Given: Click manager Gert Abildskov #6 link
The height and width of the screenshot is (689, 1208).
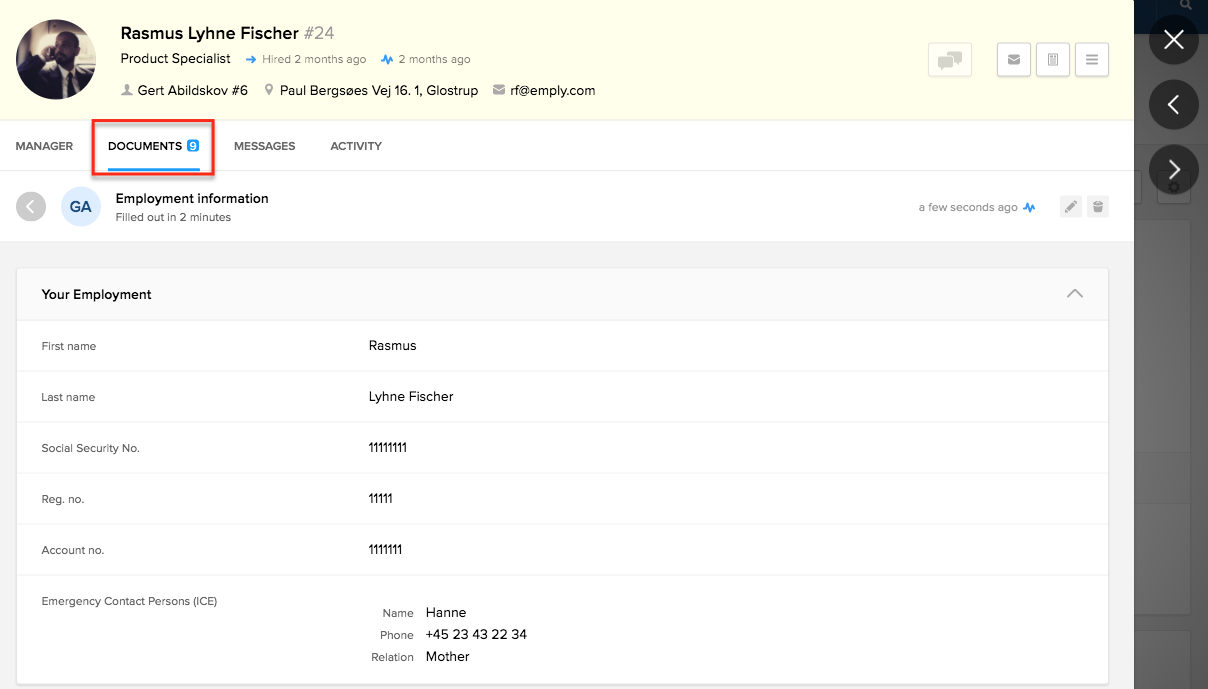Looking at the screenshot, I should (x=192, y=90).
